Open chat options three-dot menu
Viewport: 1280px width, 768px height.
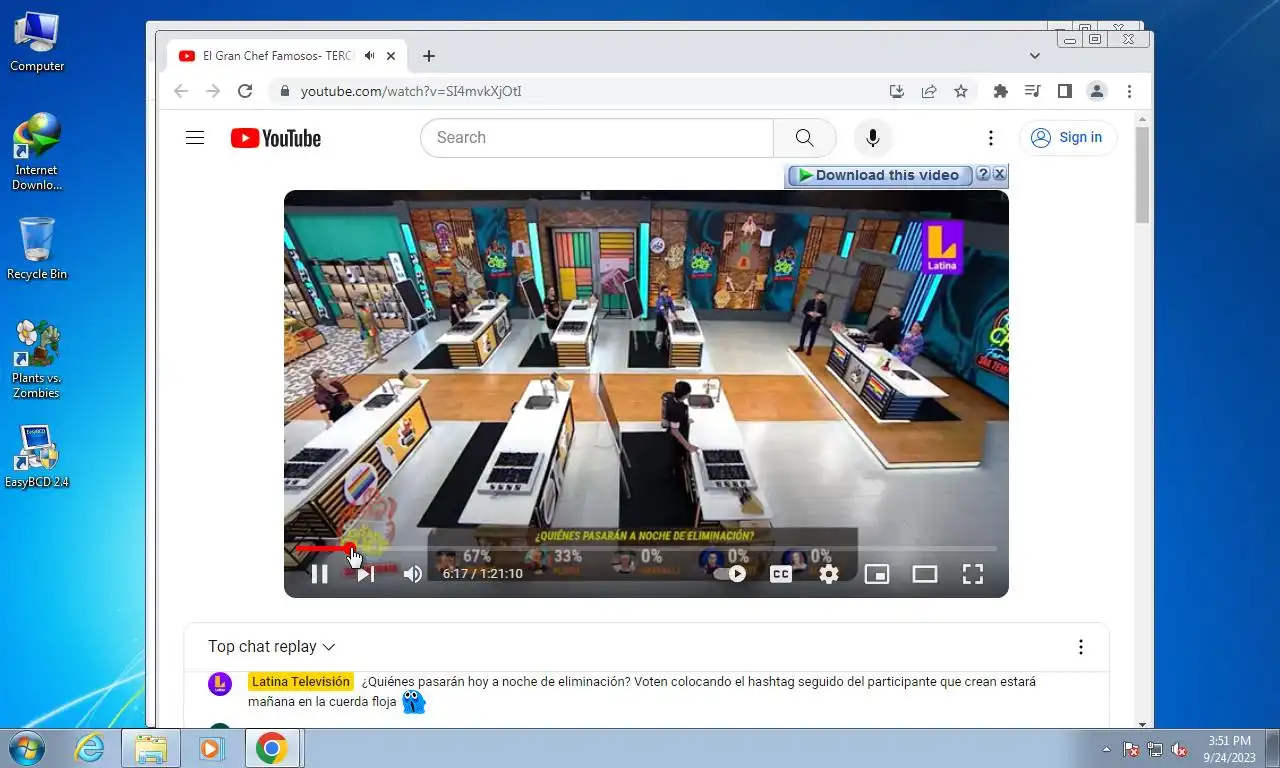[x=1080, y=647]
